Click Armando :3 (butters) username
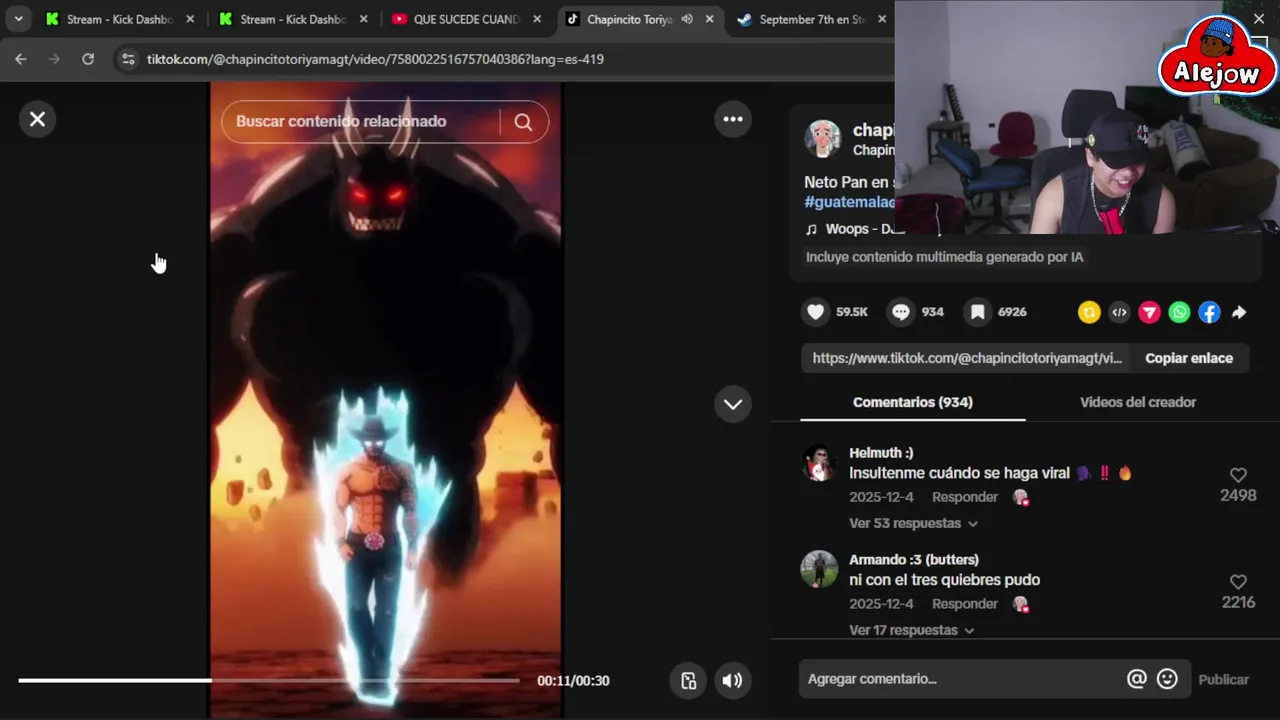This screenshot has height=720, width=1280. [914, 560]
